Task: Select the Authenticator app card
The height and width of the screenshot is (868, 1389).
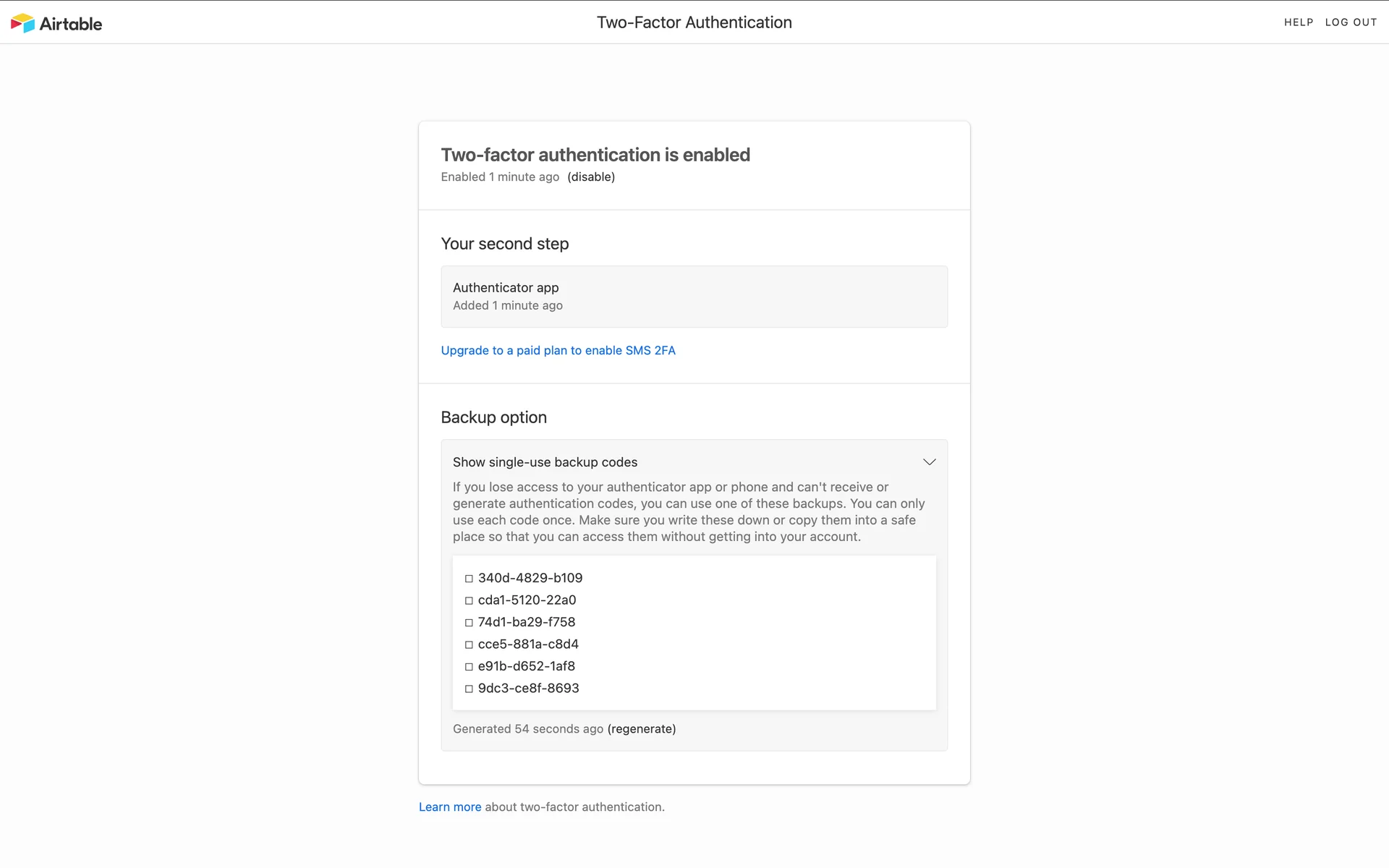Action: tap(694, 297)
